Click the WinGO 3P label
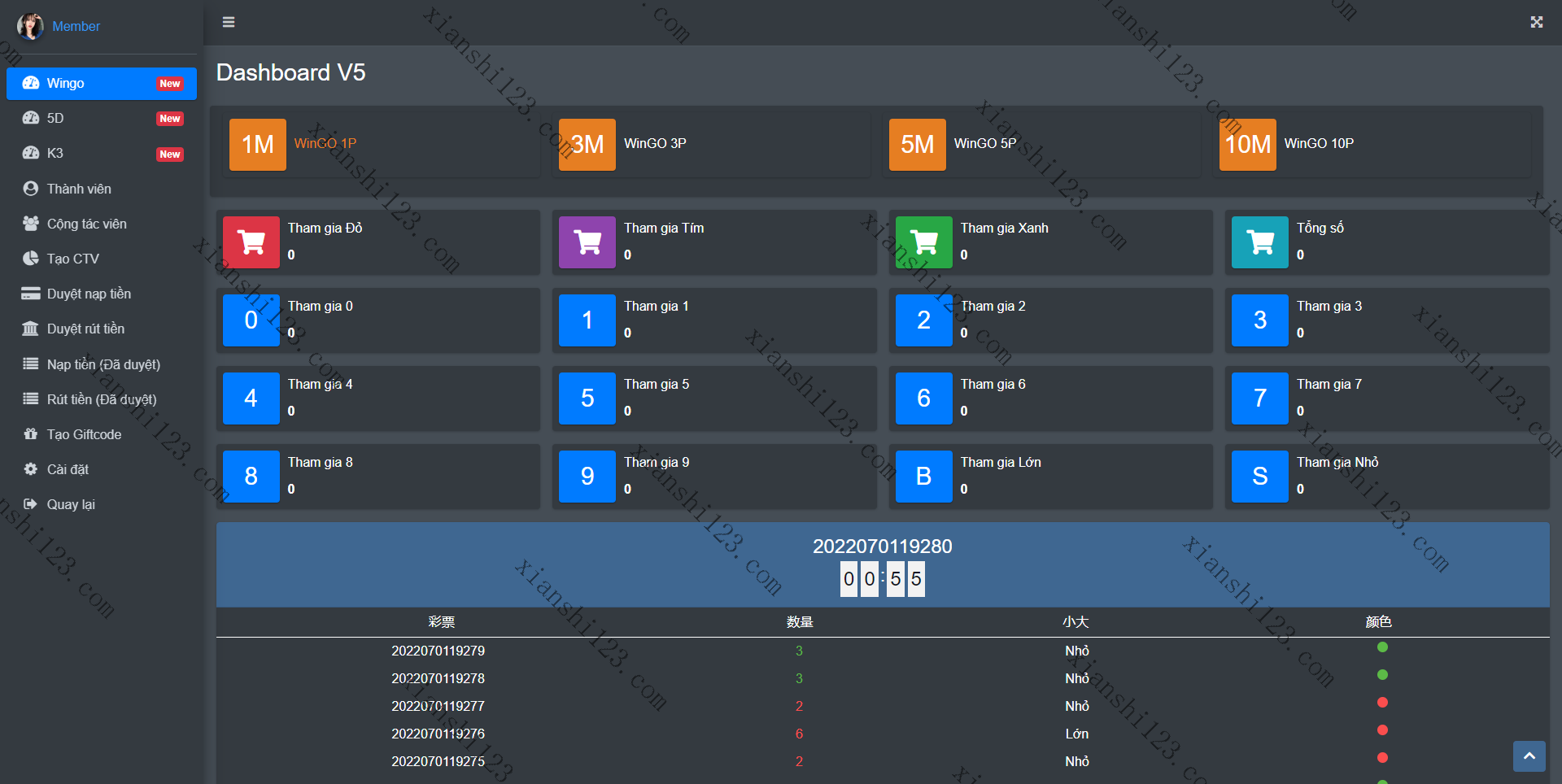The height and width of the screenshot is (784, 1562). click(655, 143)
